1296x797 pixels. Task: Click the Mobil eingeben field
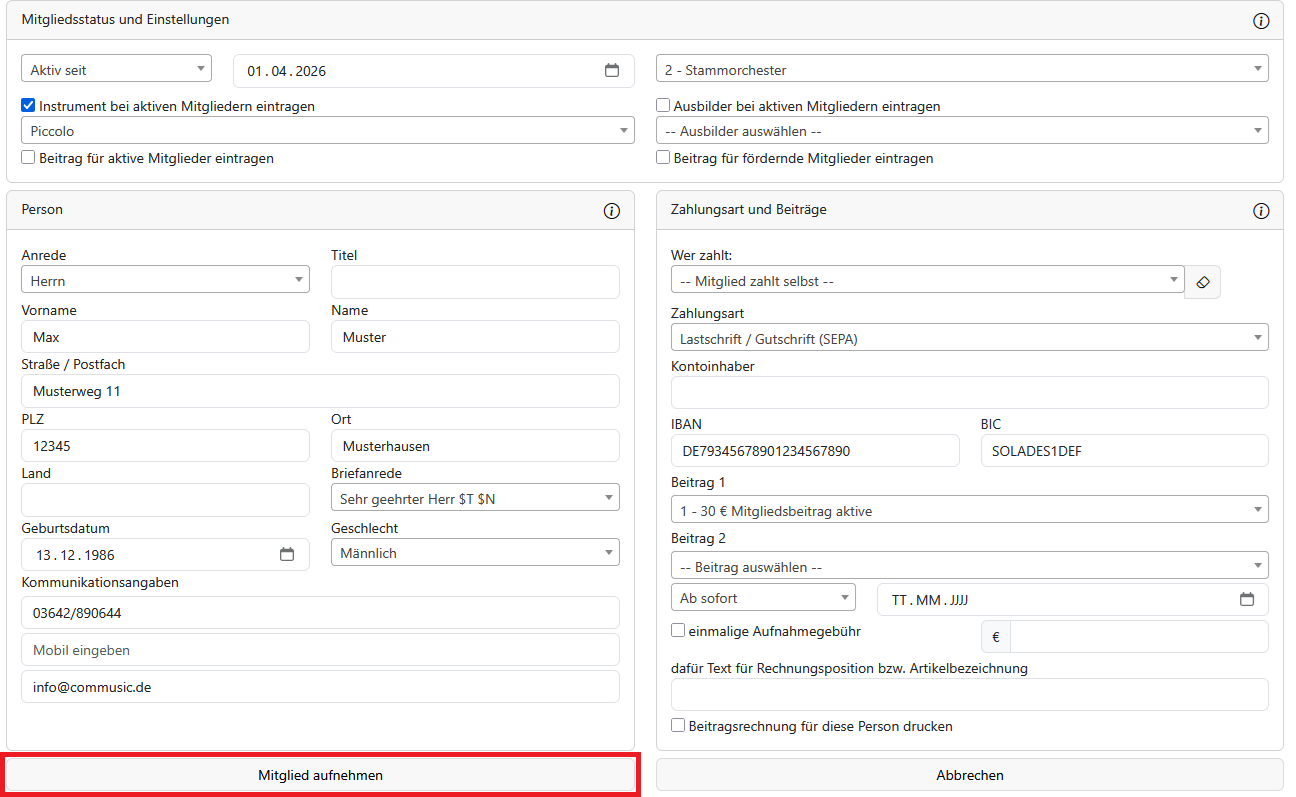coord(320,650)
